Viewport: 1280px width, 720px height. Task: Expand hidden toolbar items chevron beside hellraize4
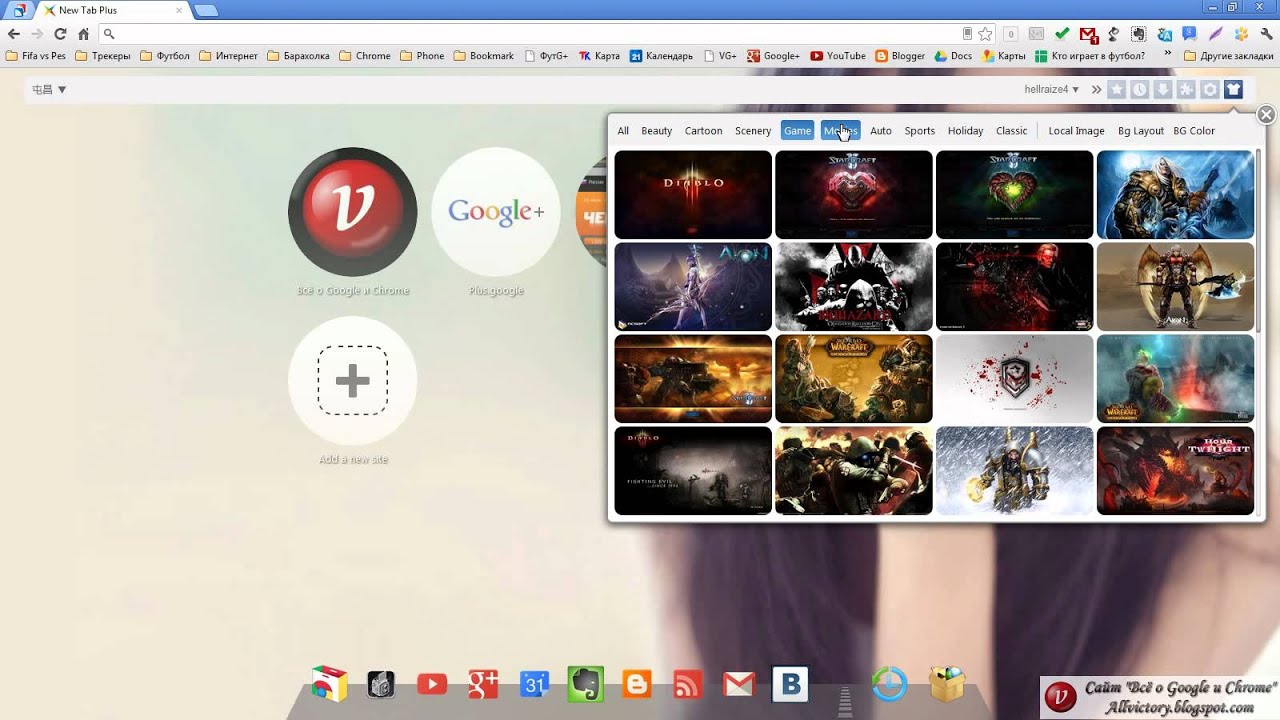coord(1096,89)
